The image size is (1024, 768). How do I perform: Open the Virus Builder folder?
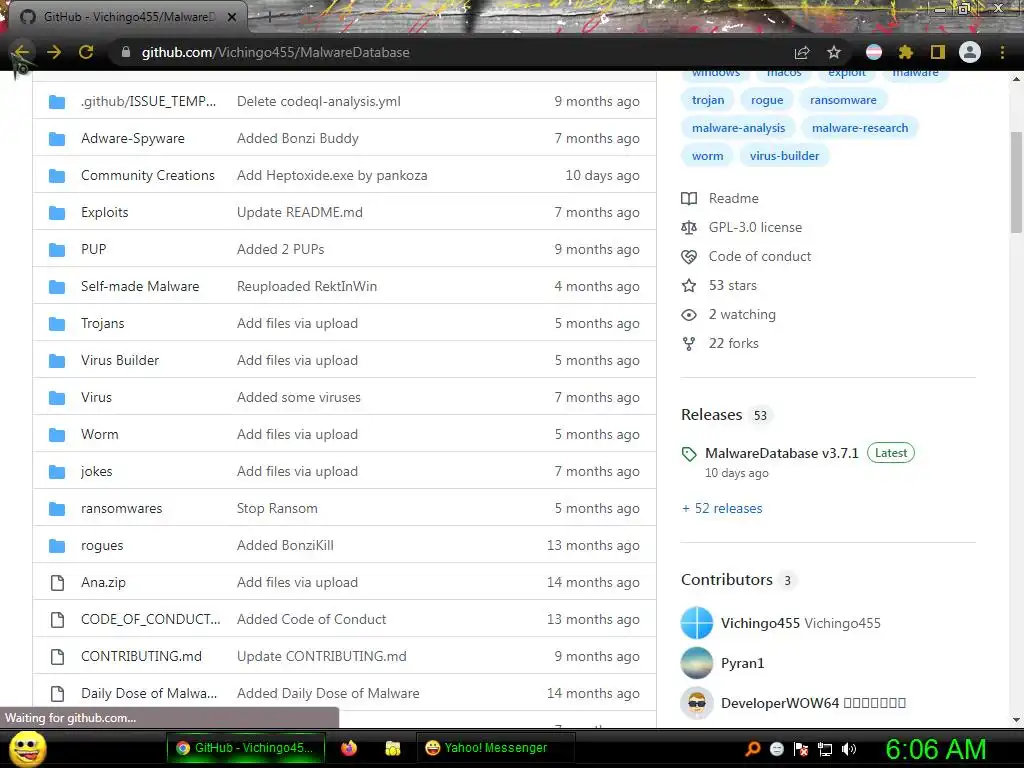(120, 360)
